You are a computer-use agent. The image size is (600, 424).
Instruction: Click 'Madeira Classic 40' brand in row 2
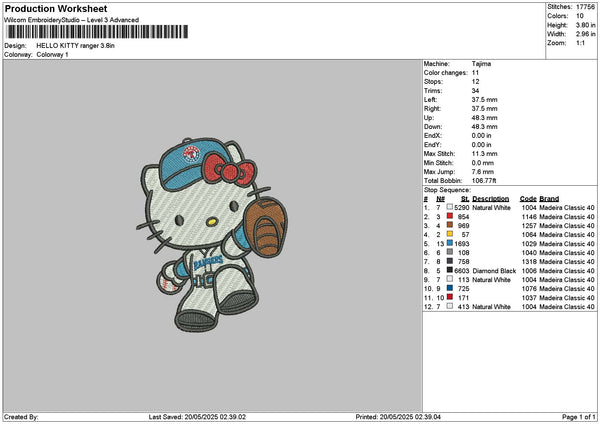click(567, 217)
